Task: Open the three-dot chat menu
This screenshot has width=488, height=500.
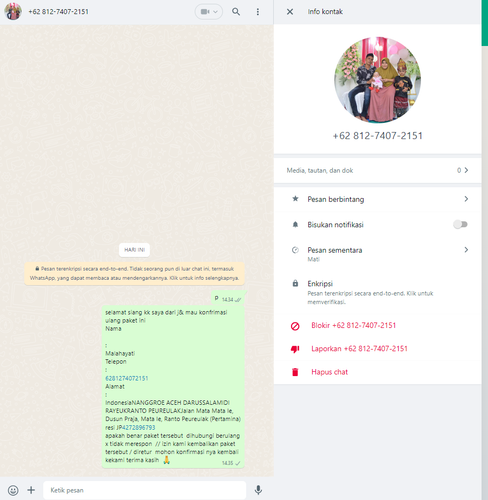Action: (x=258, y=12)
